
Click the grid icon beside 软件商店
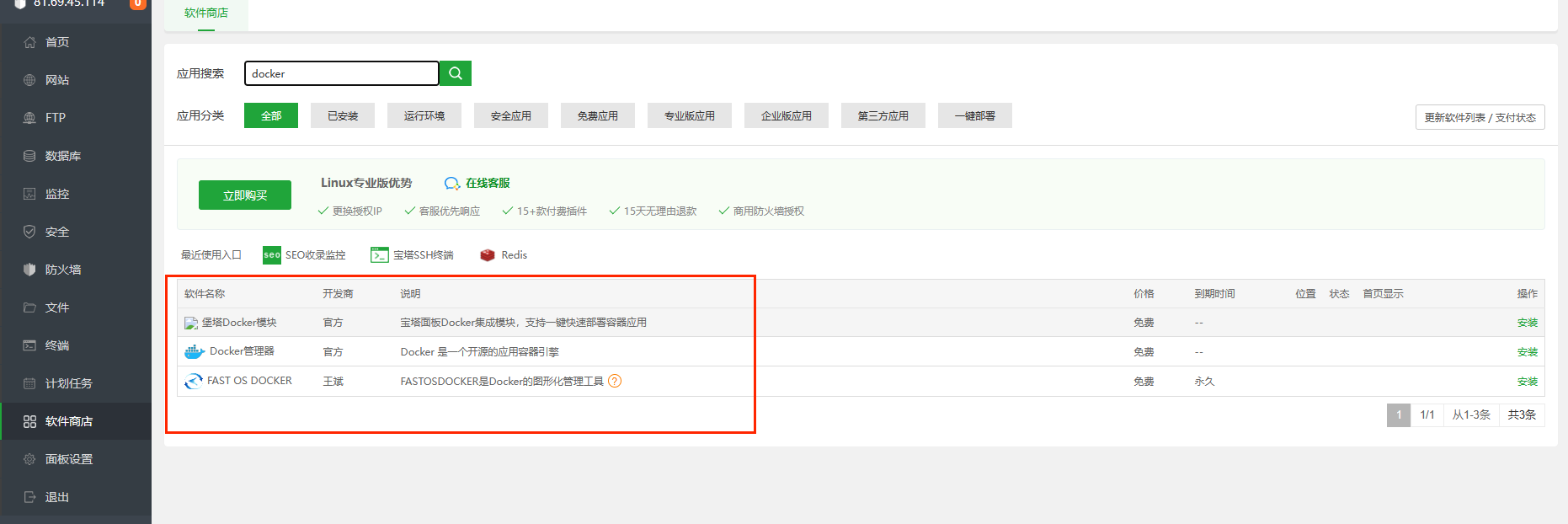click(x=29, y=421)
